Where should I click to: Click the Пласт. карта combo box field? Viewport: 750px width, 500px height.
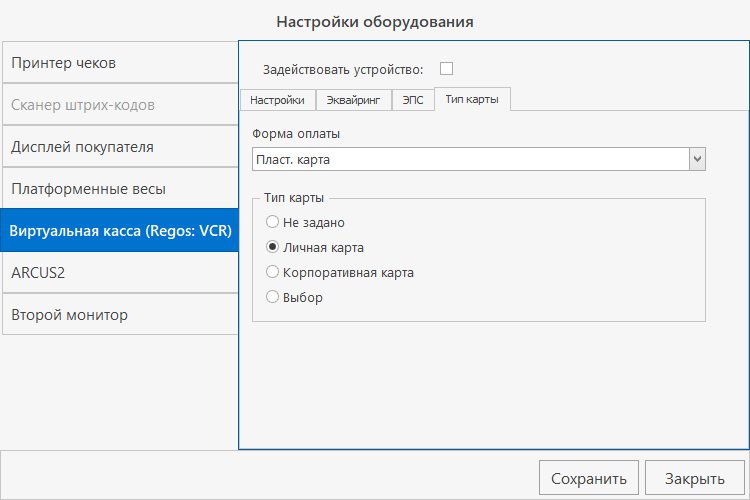click(x=470, y=159)
